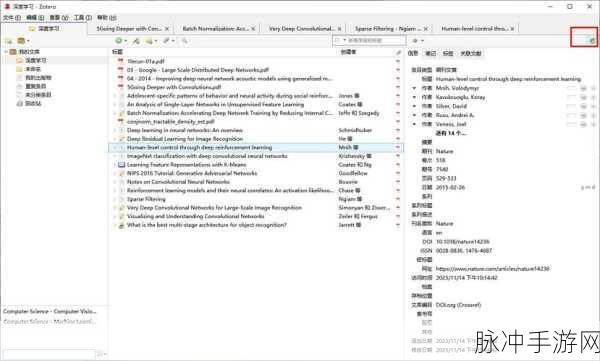The image size is (600, 361).
Task: Open the 帮助 menu
Action: click(106, 18)
